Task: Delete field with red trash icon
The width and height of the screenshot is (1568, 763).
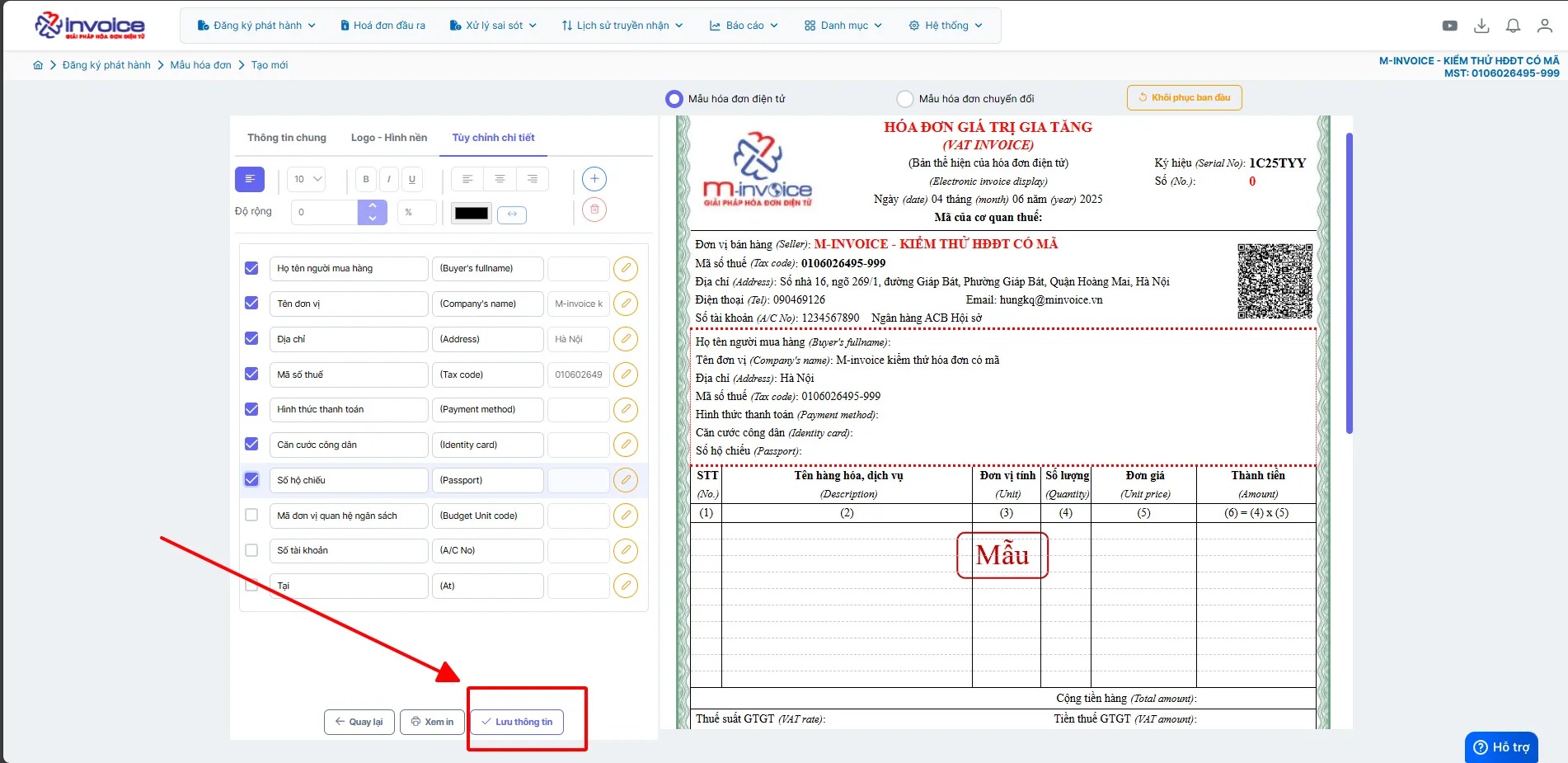Action: tap(594, 210)
